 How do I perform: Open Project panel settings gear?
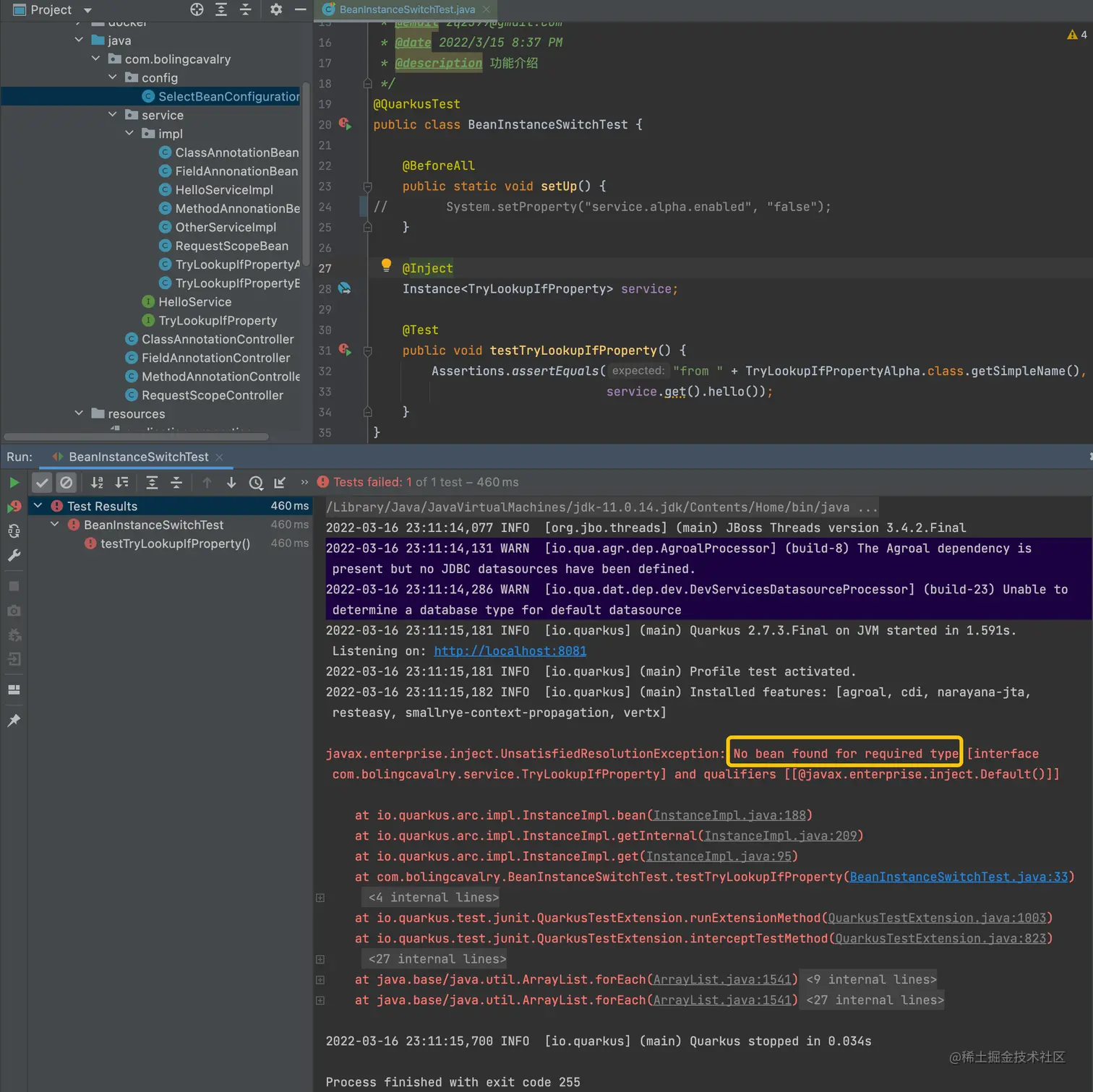pos(276,9)
